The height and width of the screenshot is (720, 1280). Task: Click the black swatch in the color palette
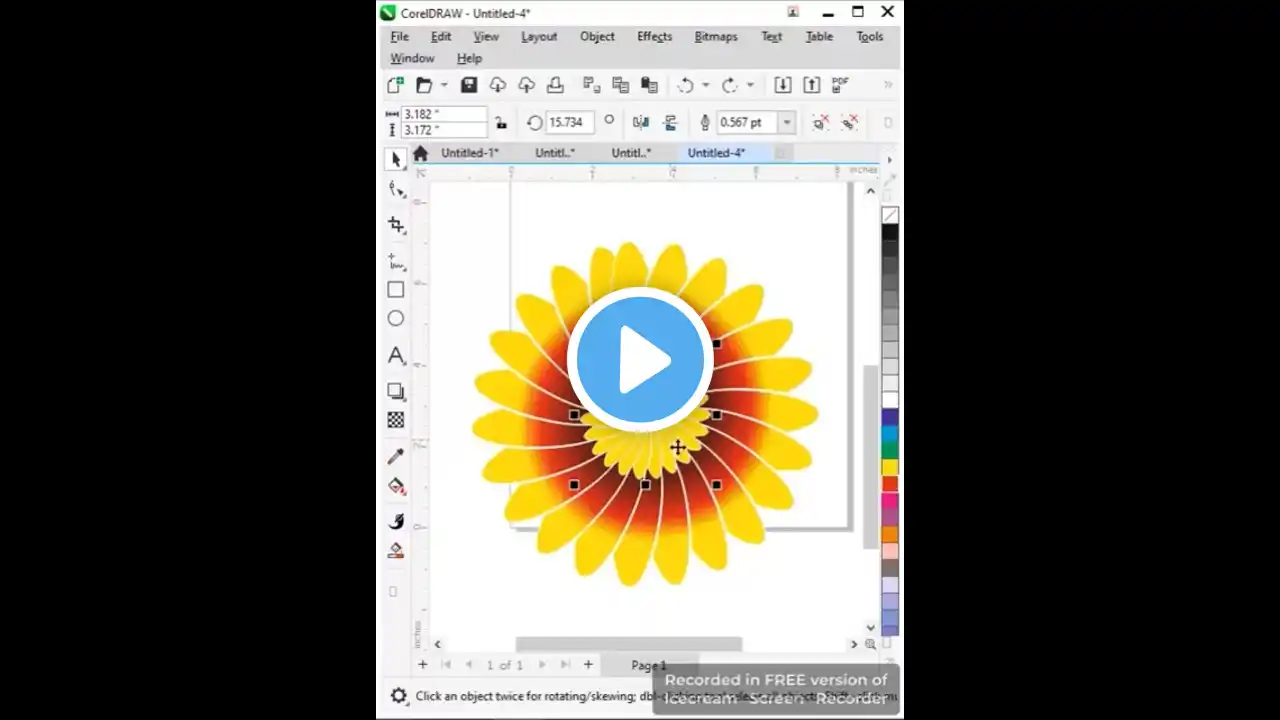(x=890, y=233)
